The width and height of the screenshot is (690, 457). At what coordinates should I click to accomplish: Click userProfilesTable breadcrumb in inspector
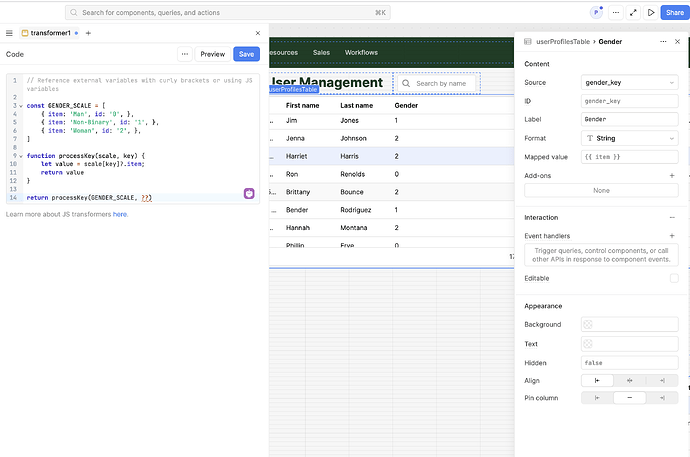pos(563,41)
